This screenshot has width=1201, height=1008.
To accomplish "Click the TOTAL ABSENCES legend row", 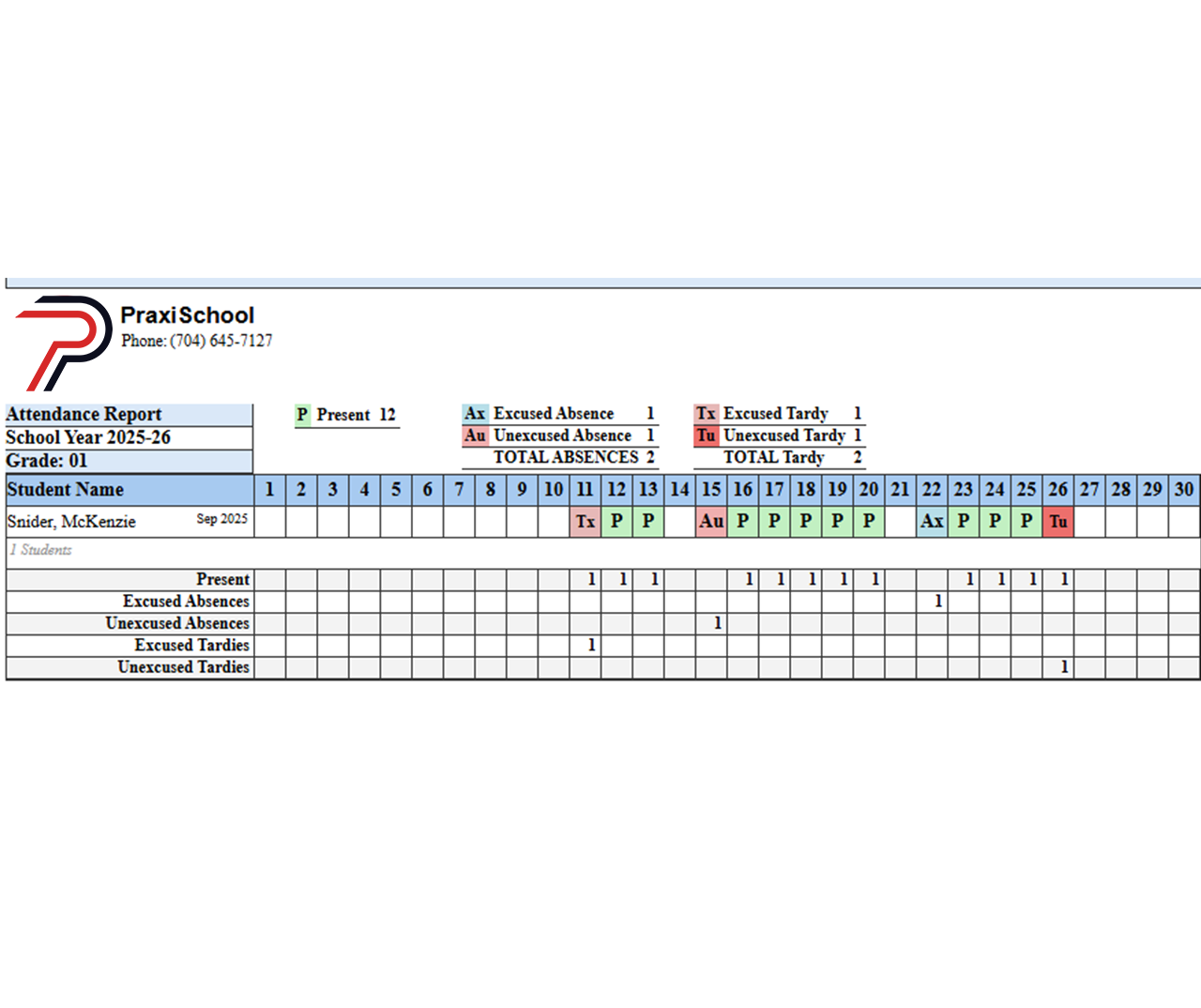I will 566,457.
